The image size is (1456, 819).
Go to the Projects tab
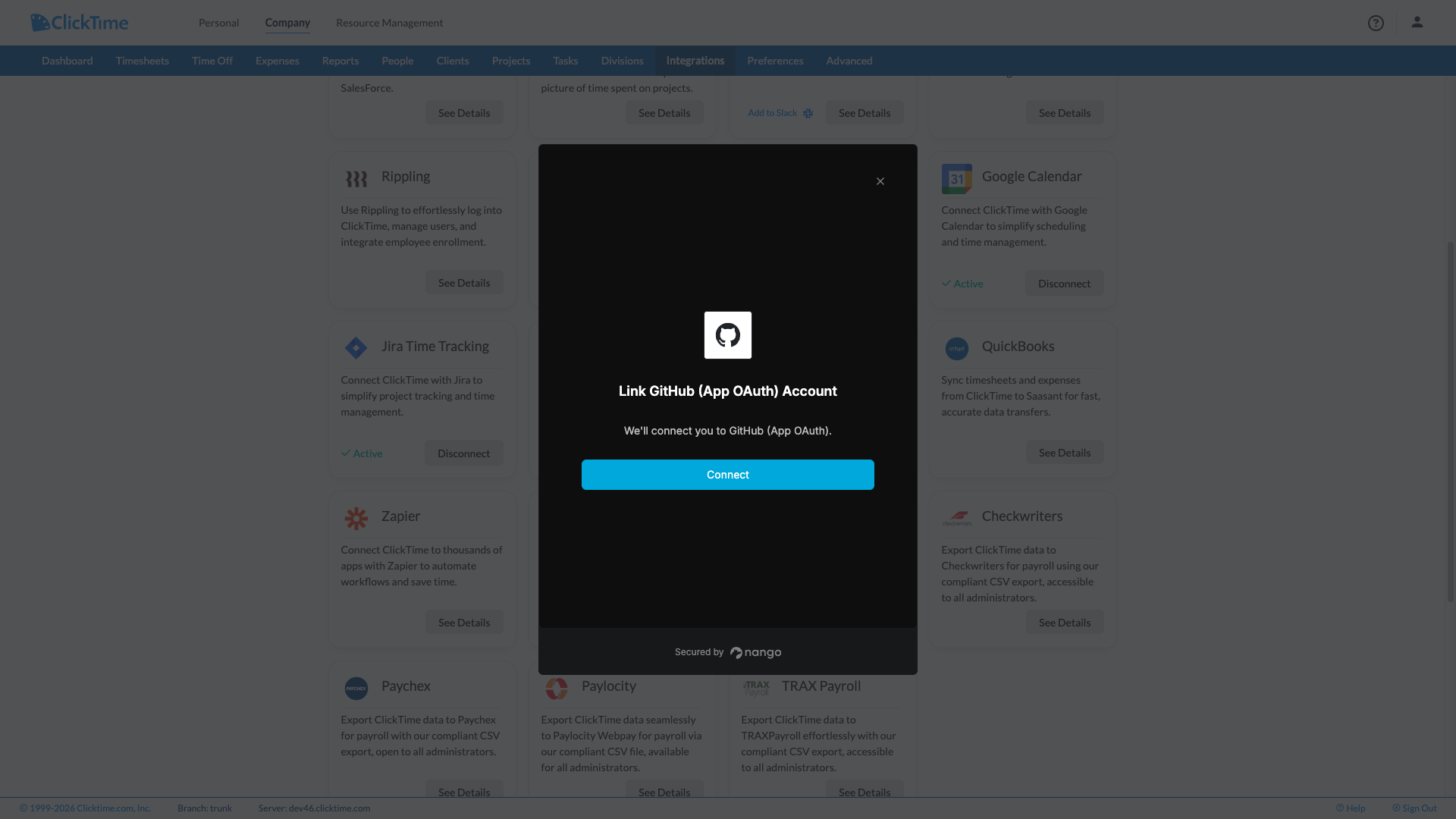pos(511,61)
